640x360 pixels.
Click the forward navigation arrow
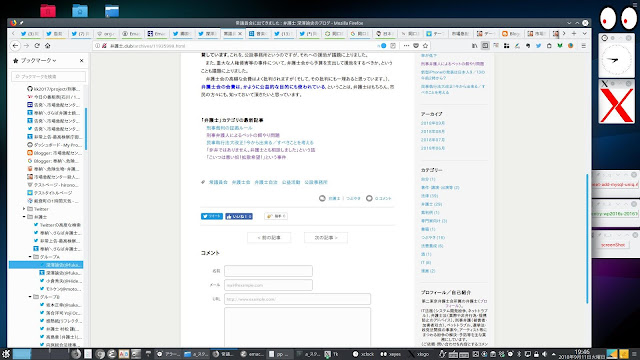pyautogui.click(x=27, y=46)
